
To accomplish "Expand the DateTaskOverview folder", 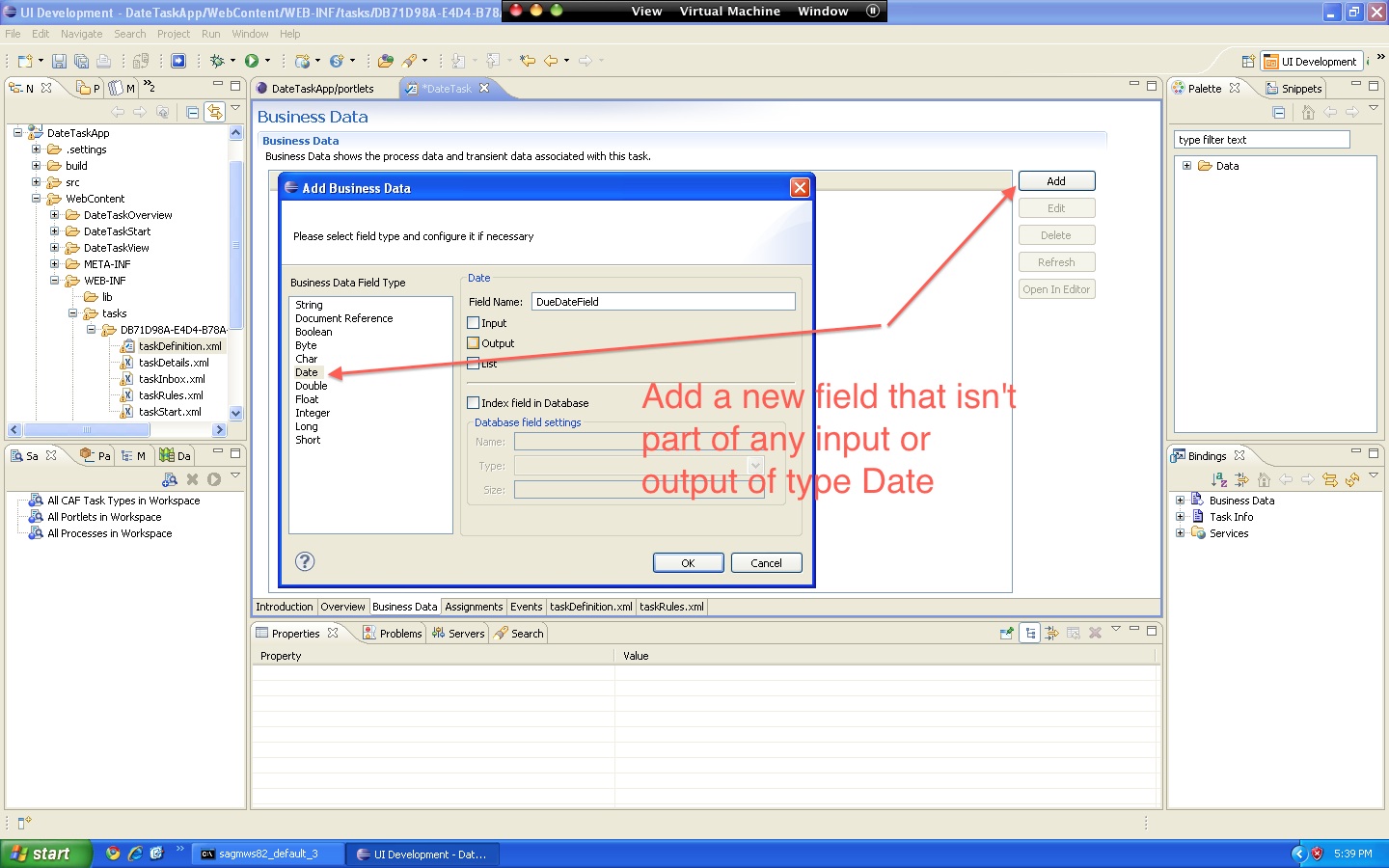I will click(x=54, y=215).
